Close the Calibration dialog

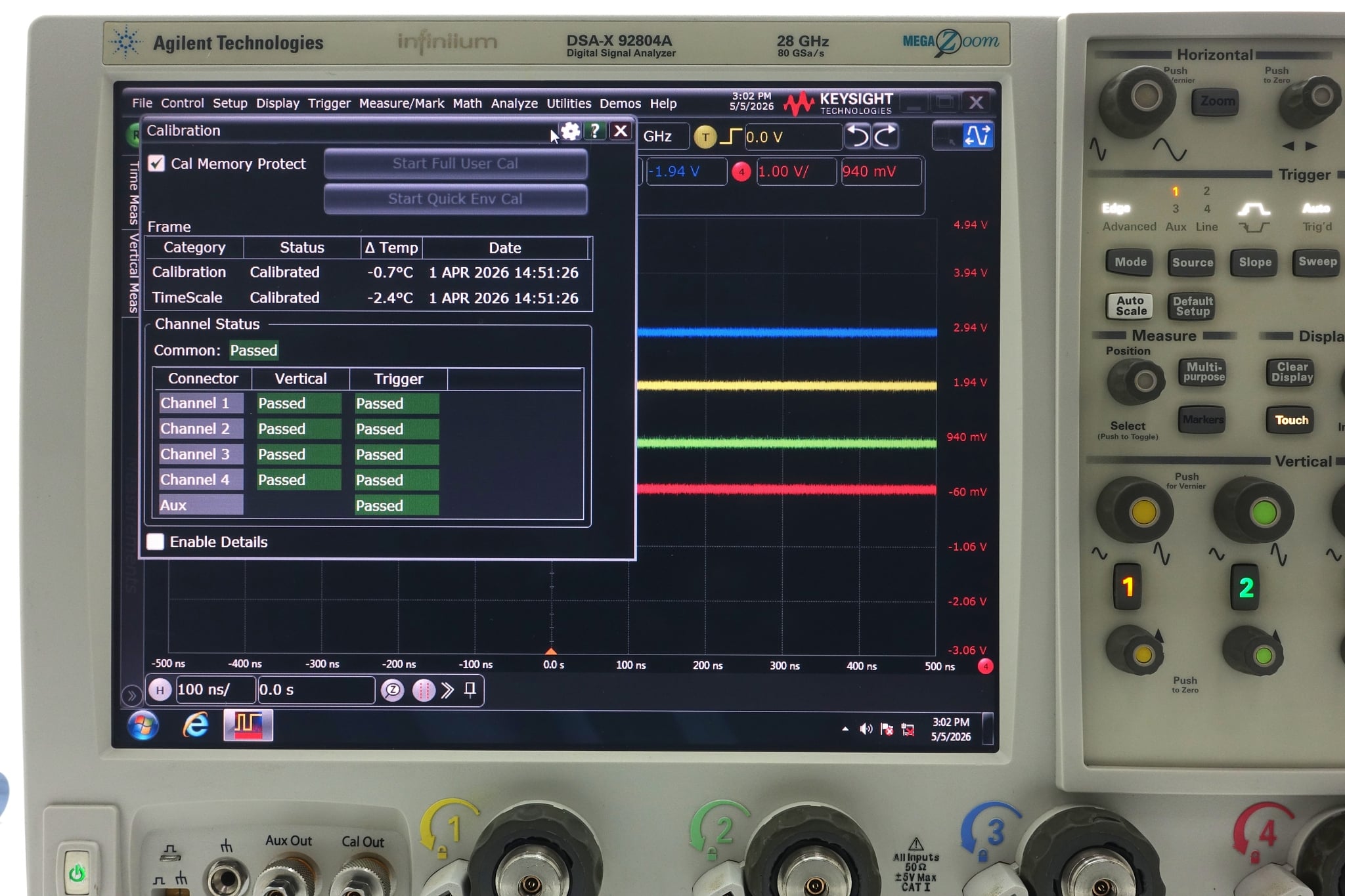(x=620, y=131)
